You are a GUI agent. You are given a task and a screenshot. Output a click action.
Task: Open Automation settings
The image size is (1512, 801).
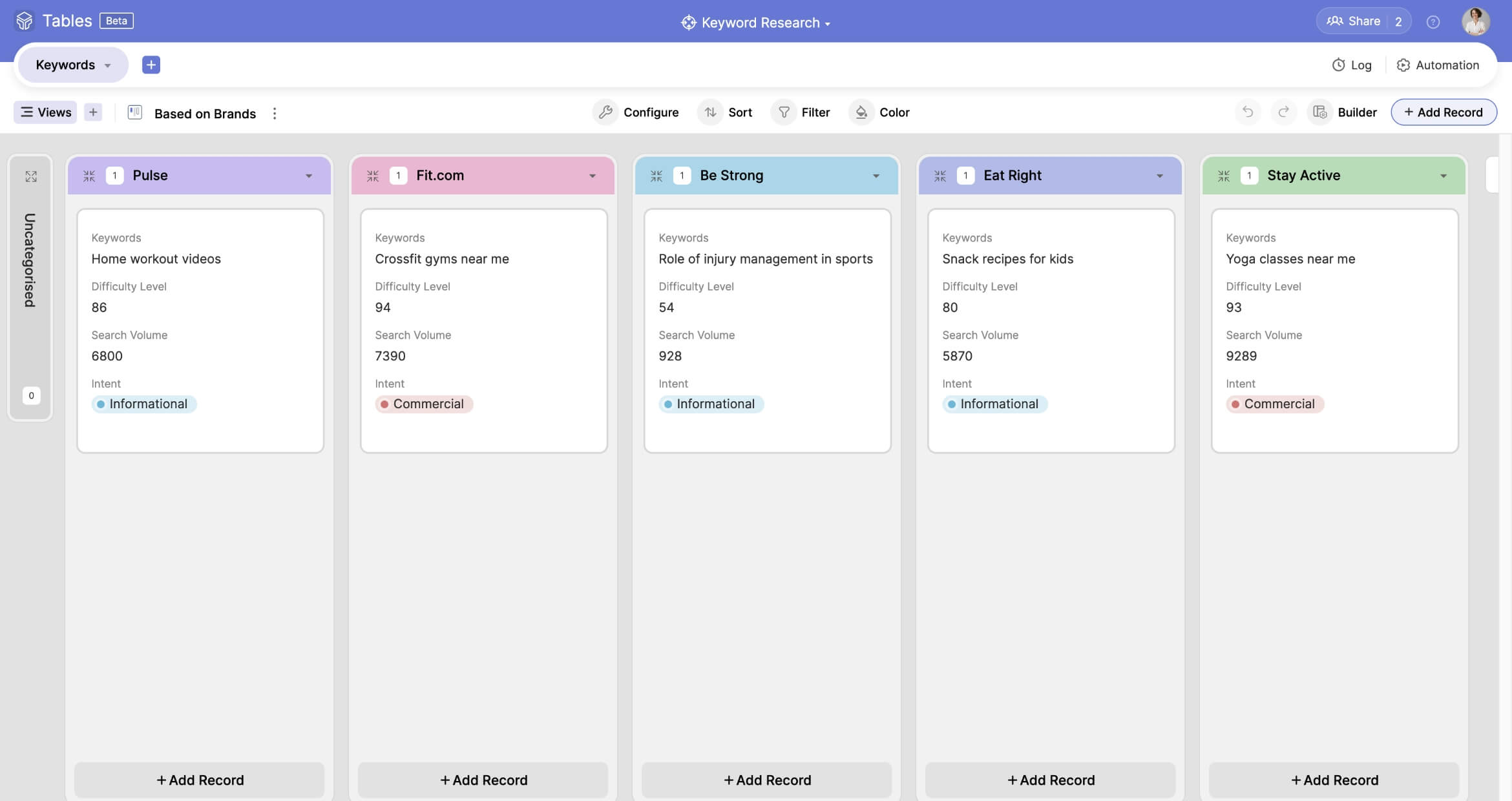(x=1438, y=65)
